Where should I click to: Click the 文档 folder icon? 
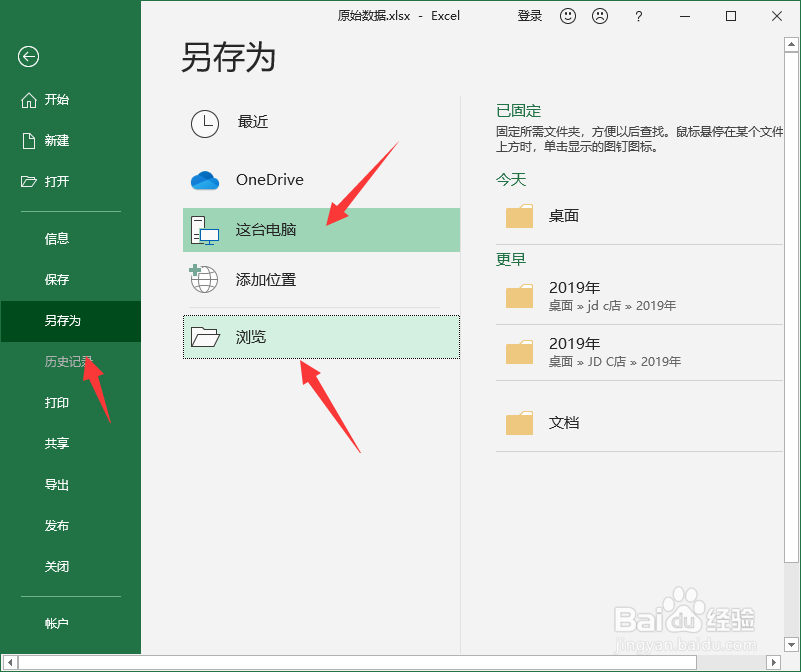click(519, 423)
